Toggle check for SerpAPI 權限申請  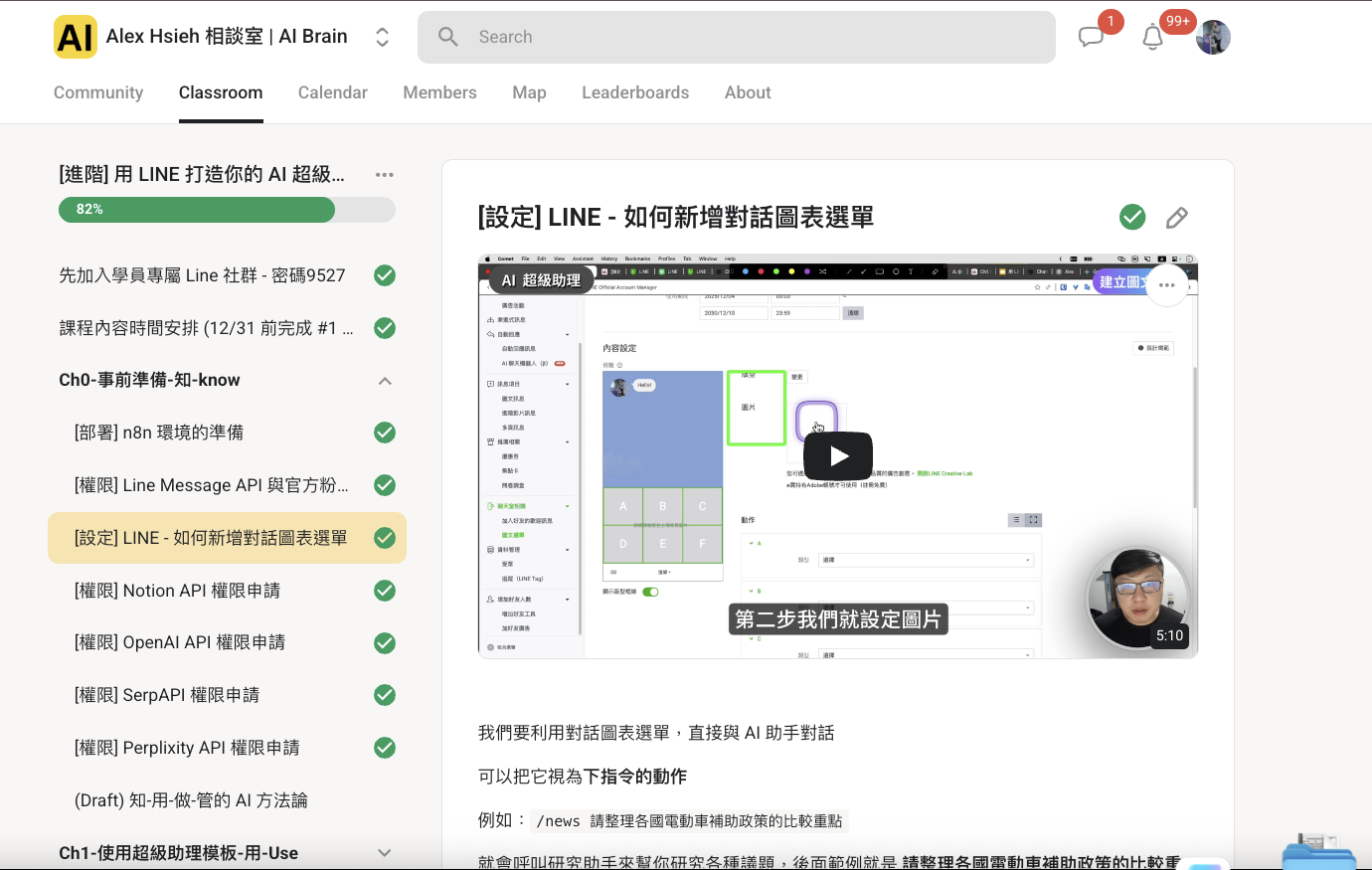click(385, 695)
